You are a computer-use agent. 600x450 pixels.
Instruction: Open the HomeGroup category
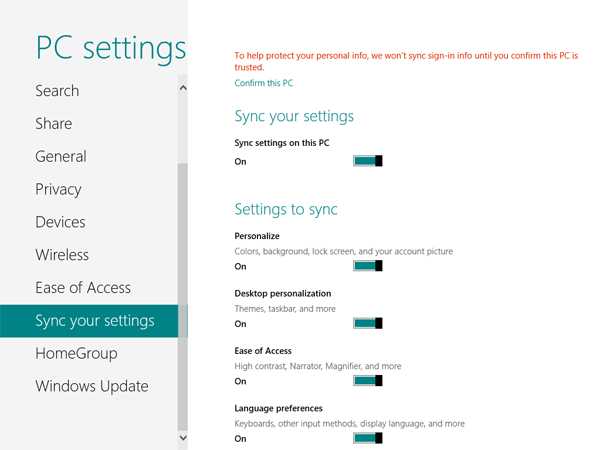click(x=89, y=354)
